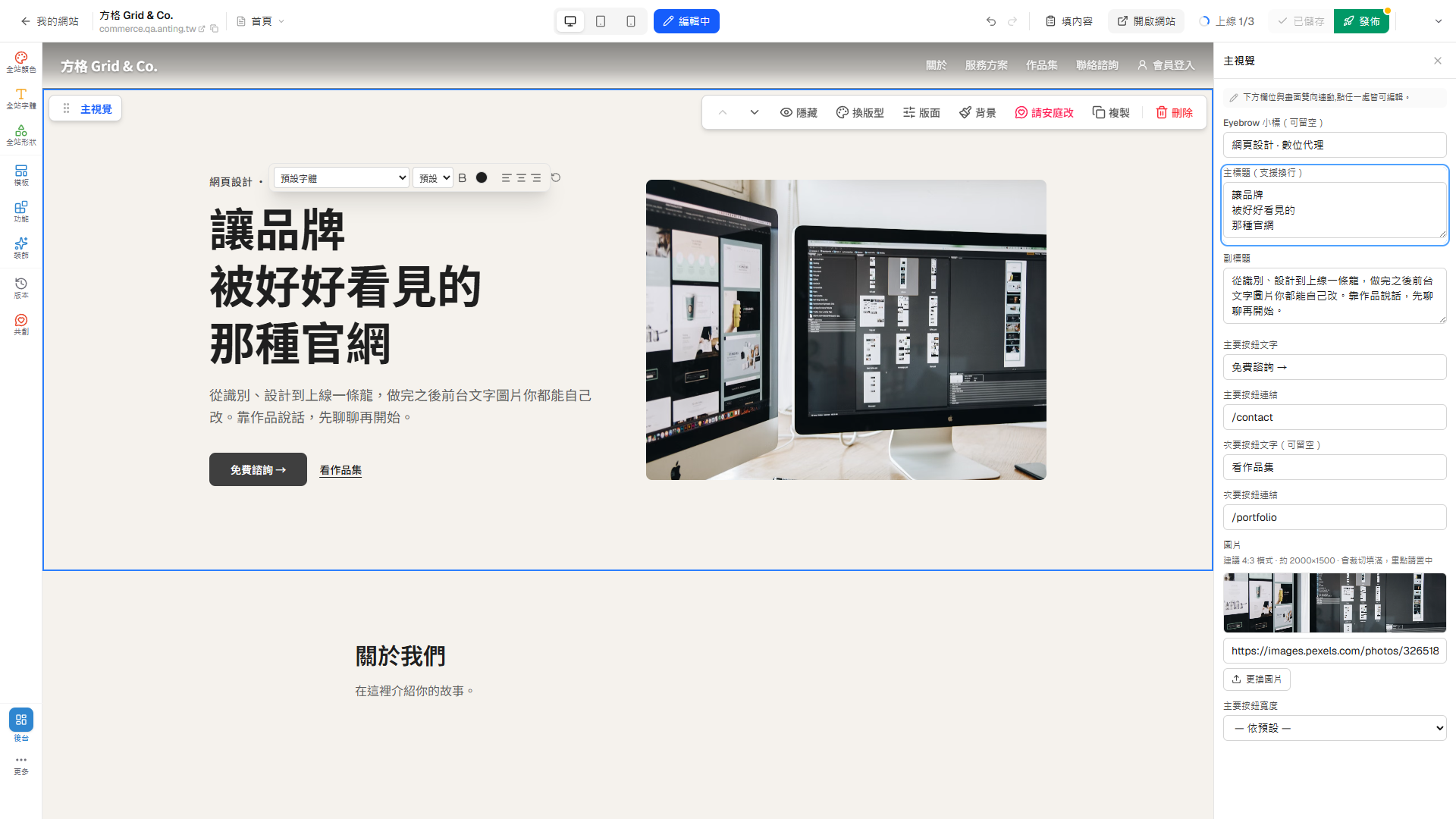The width and height of the screenshot is (1456, 819).
Task: Click the 服務方案 nav menu item
Action: 986,65
